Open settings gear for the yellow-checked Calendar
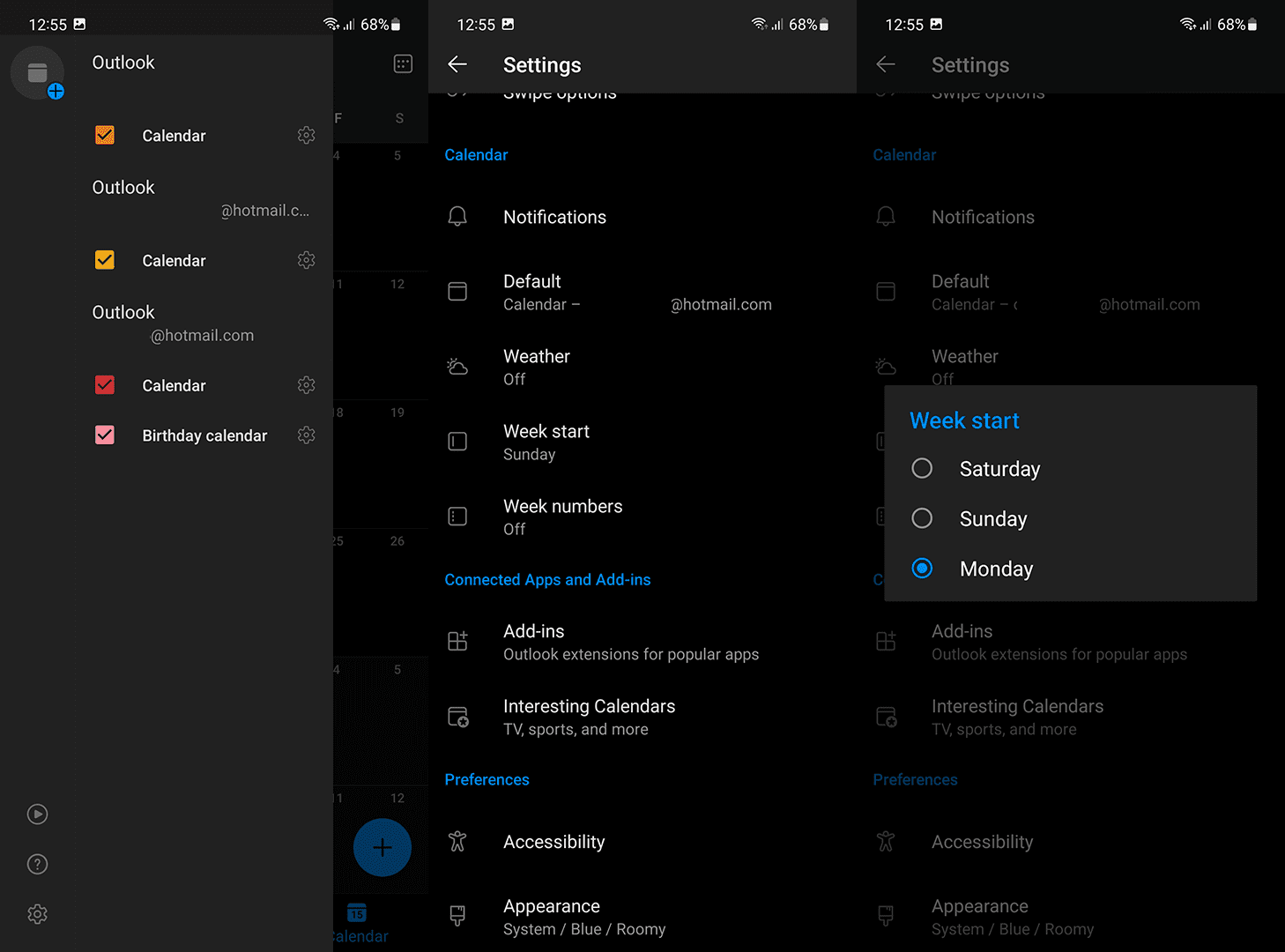This screenshot has width=1285, height=952. [x=306, y=260]
